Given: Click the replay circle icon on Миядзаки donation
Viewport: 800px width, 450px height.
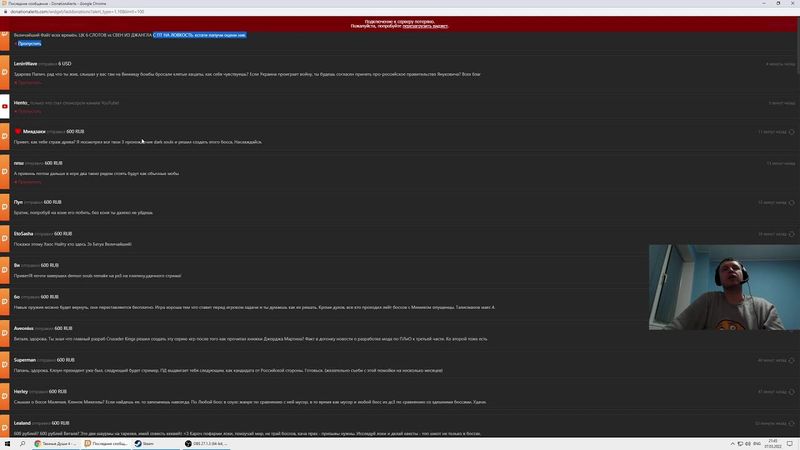Looking at the screenshot, I should tap(791, 131).
